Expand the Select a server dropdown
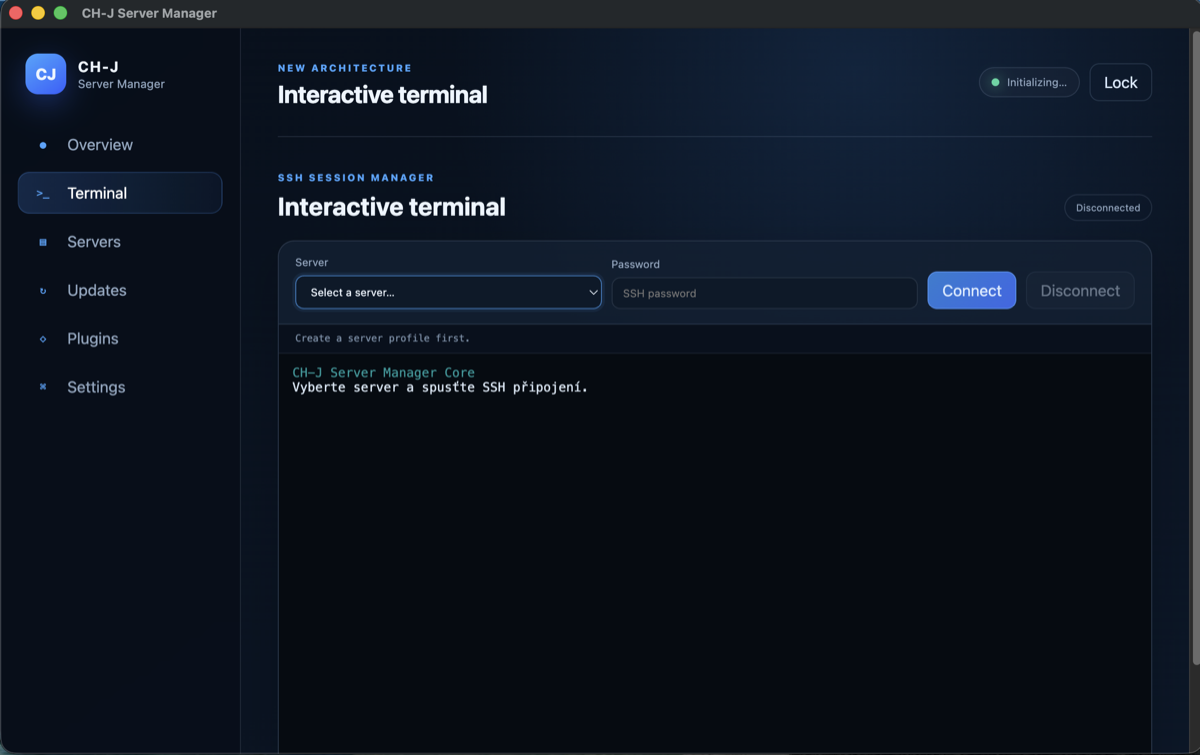Screen dimensions: 1200x755 (449, 292)
